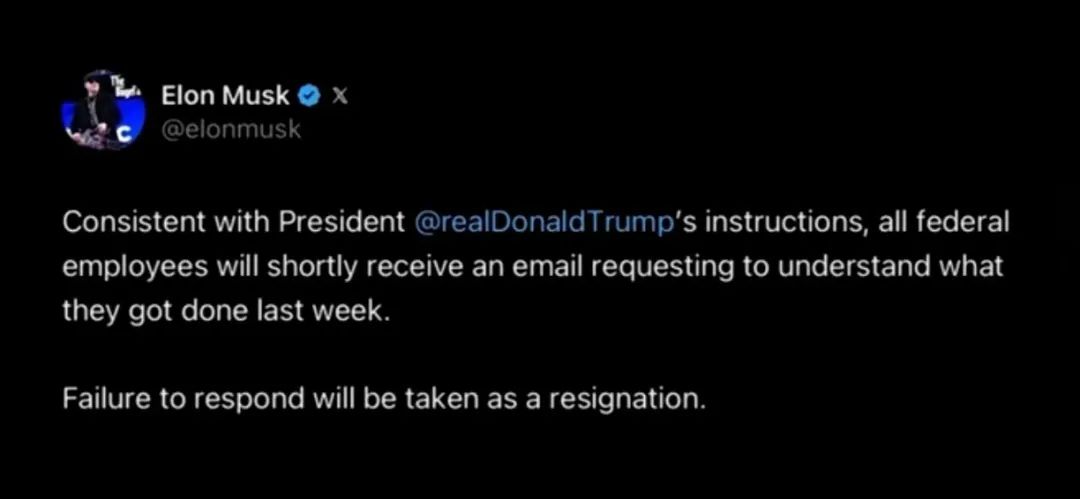Click the "Failure to respond" sentence
Screen dimensions: 1080x499
(384, 398)
